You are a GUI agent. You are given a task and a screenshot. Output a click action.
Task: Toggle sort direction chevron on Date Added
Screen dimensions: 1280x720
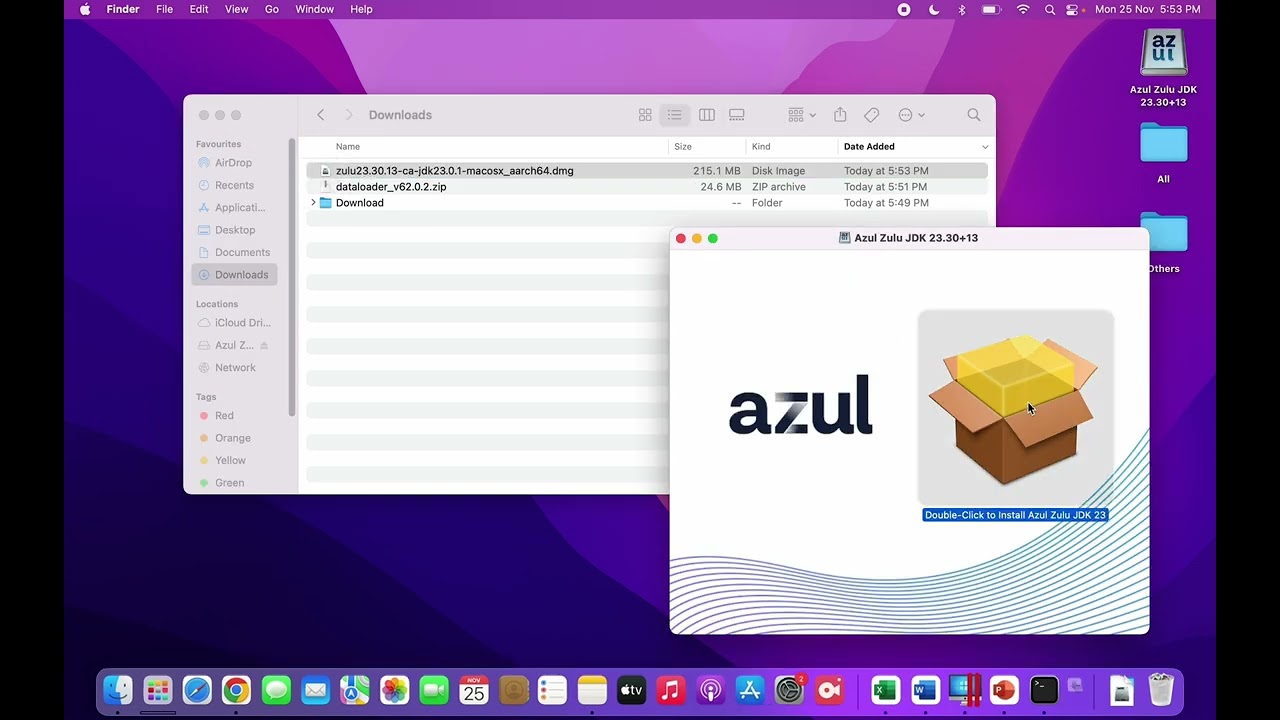(x=985, y=147)
